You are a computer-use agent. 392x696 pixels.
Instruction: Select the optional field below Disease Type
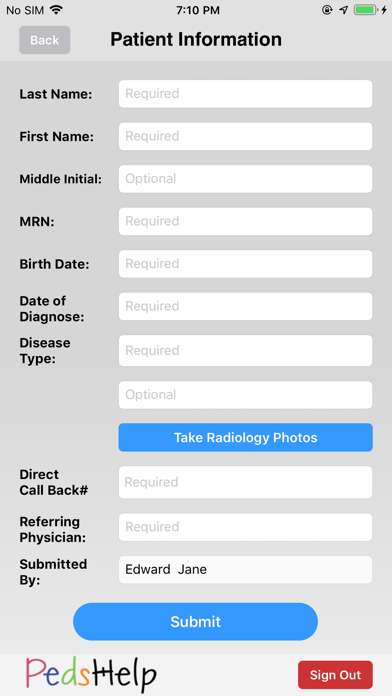245,395
